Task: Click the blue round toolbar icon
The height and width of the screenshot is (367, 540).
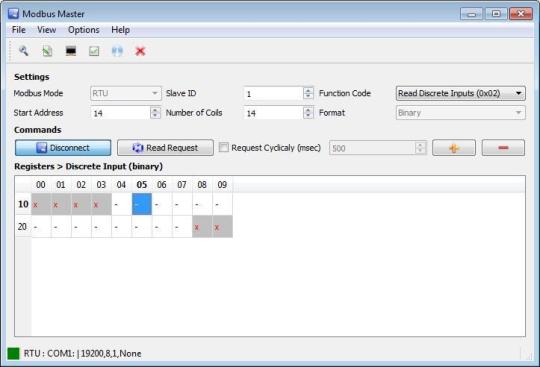Action: (117, 51)
